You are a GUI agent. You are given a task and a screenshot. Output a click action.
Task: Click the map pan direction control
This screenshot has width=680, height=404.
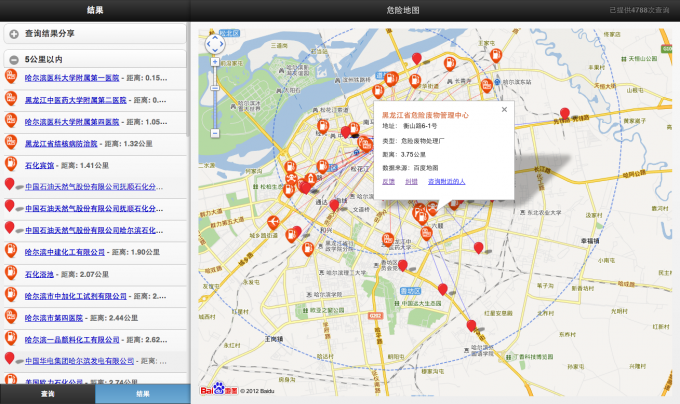(215, 44)
